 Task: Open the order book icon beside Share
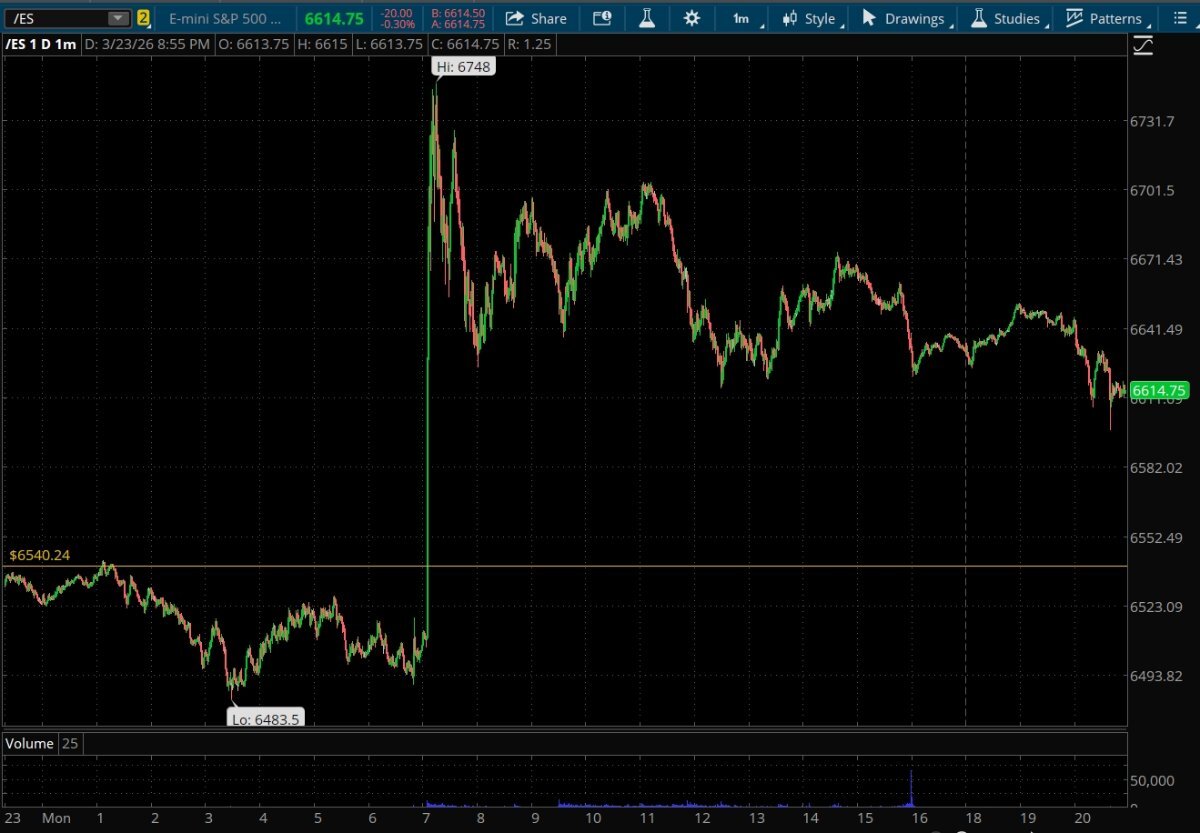(601, 18)
